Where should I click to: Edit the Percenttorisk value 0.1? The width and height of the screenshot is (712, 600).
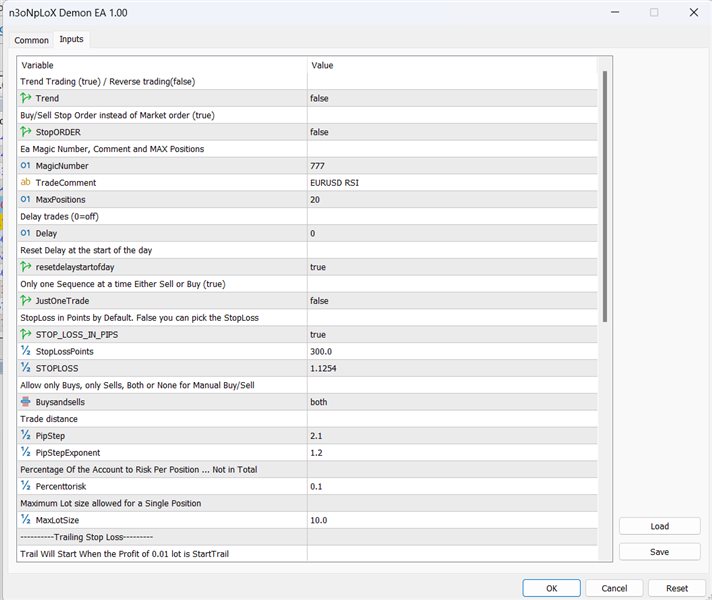(x=452, y=486)
